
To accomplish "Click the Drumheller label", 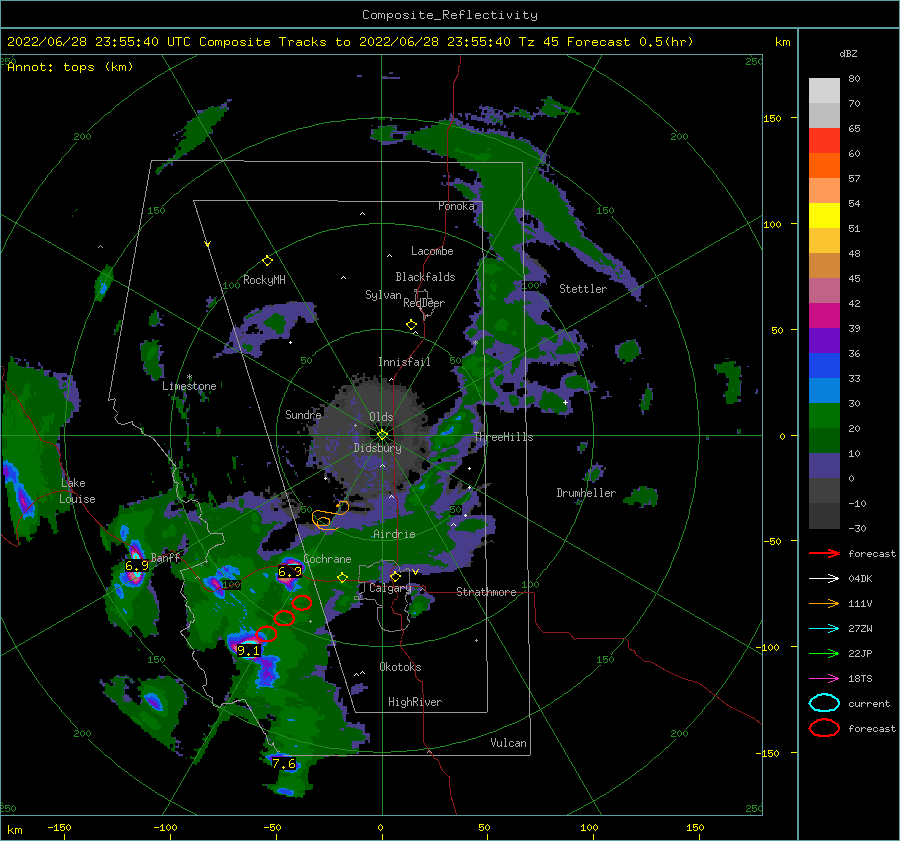I will pyautogui.click(x=586, y=493).
